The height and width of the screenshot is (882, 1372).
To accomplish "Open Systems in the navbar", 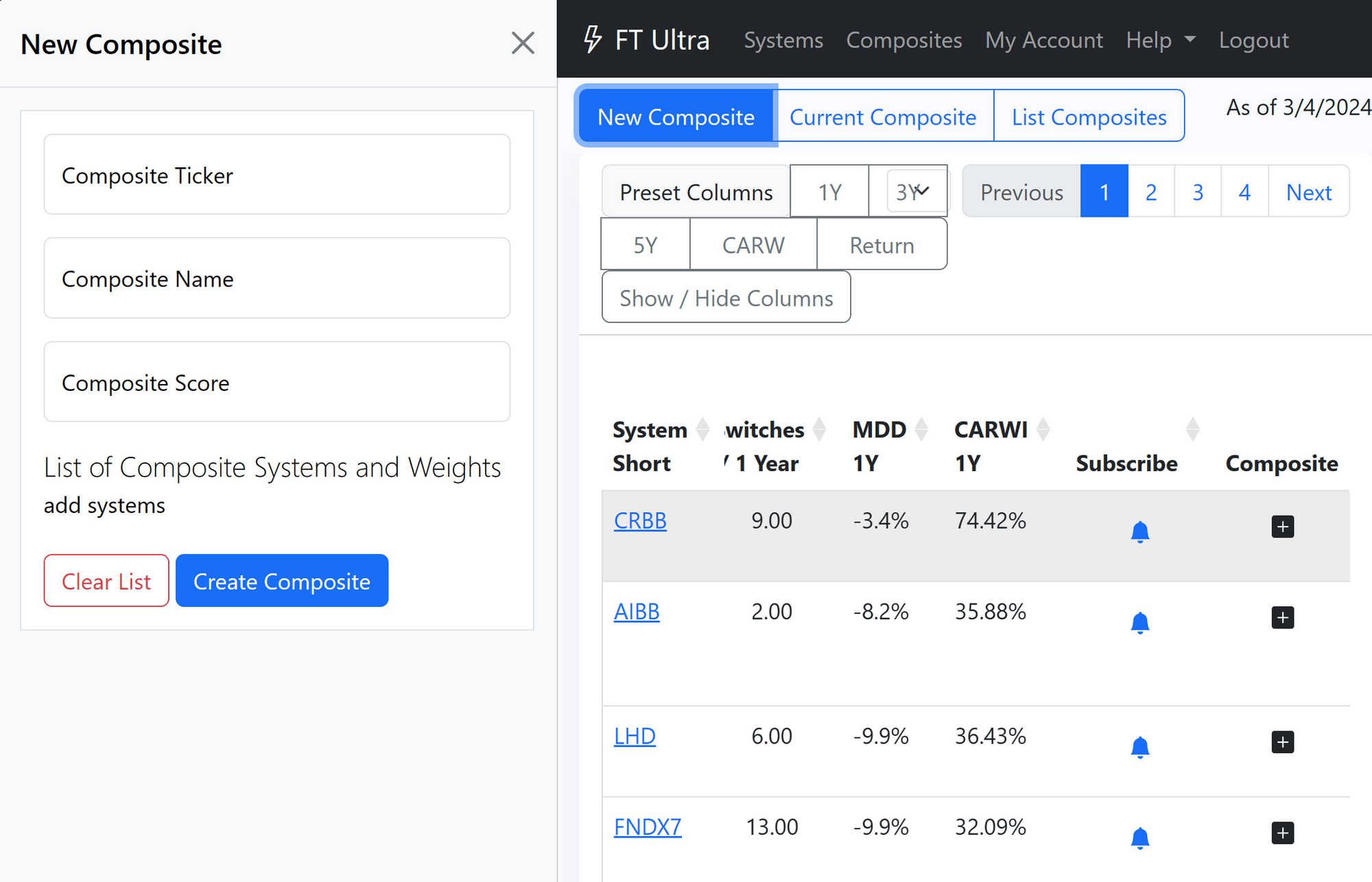I will [783, 40].
